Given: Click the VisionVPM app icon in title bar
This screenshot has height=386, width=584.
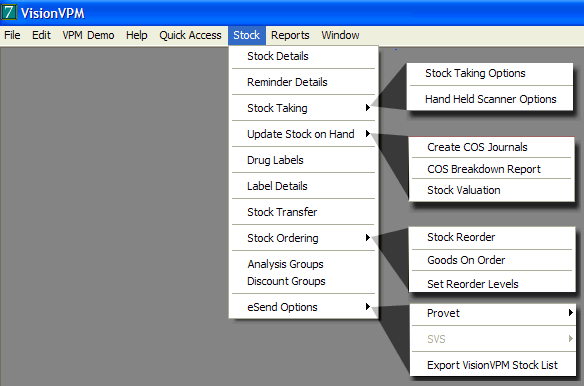Looking at the screenshot, I should click(x=9, y=12).
